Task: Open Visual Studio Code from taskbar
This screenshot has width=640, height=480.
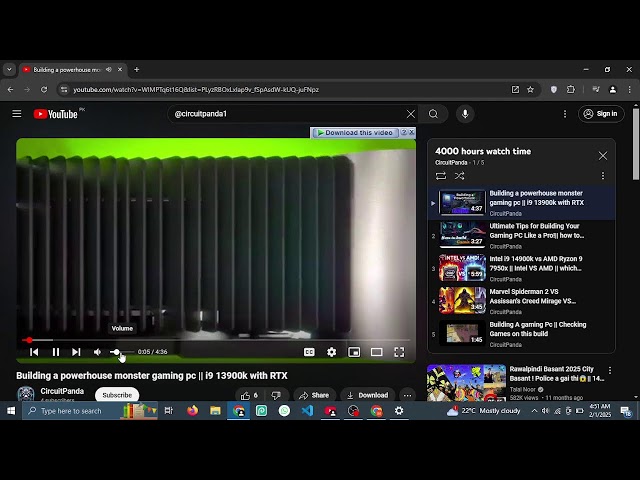Action: coord(307,411)
